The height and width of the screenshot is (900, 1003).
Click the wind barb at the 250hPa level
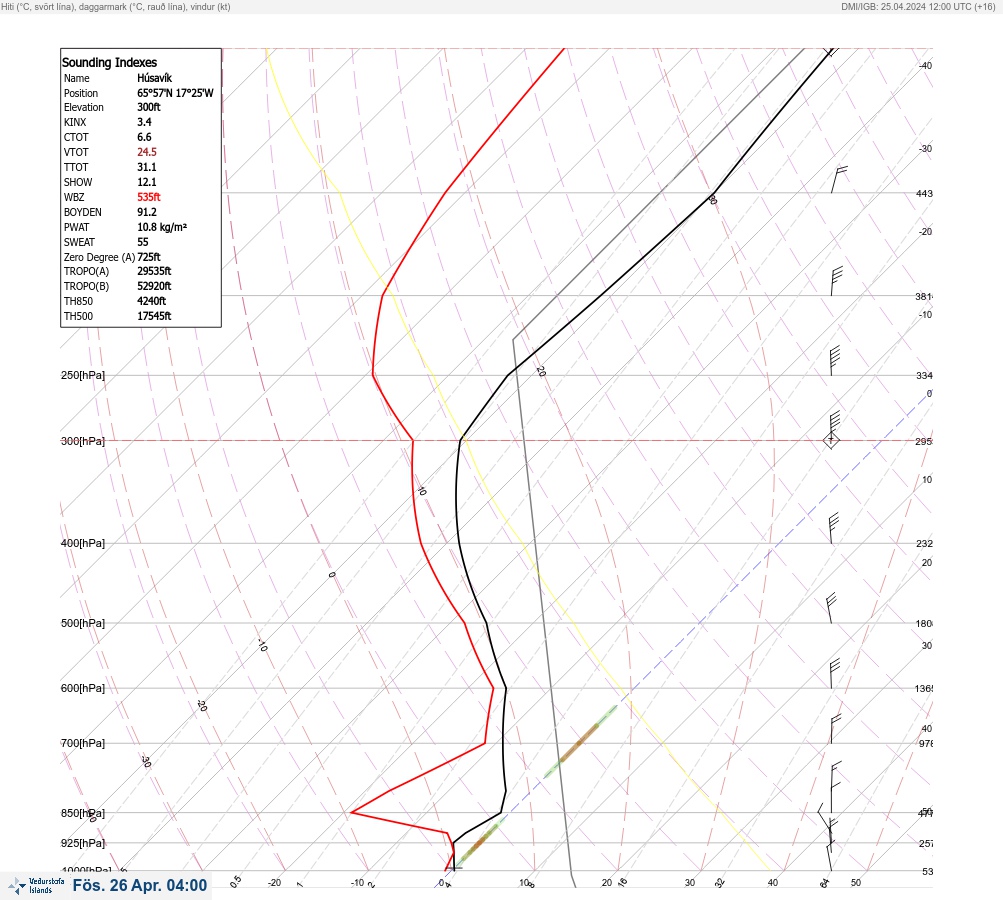click(835, 361)
